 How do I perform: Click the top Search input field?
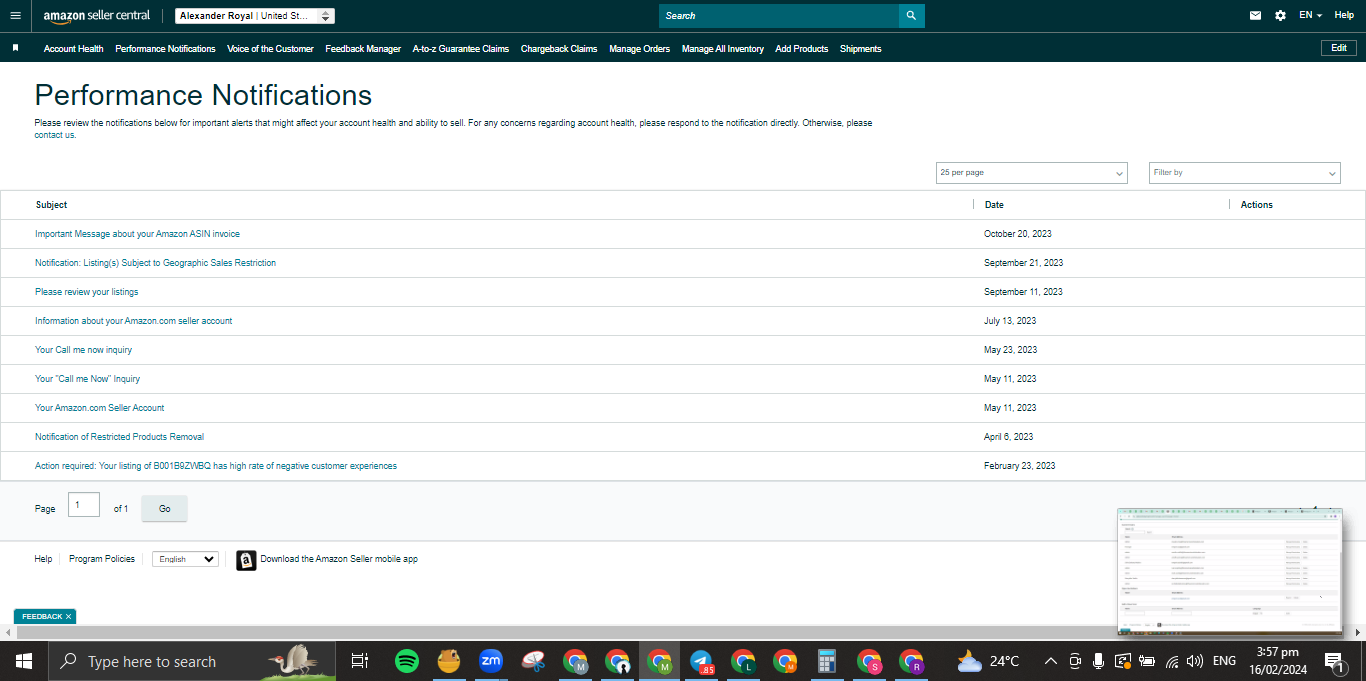click(778, 16)
